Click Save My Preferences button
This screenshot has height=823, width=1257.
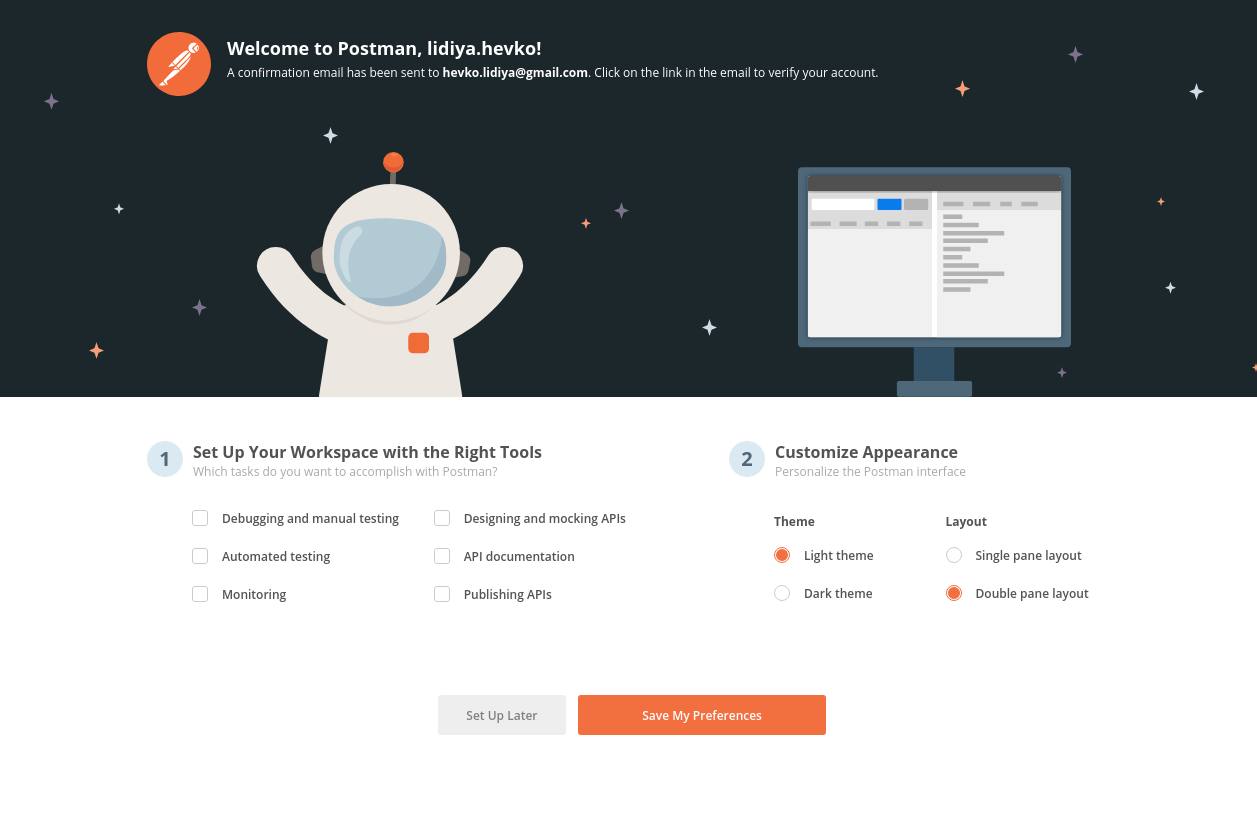[702, 715]
